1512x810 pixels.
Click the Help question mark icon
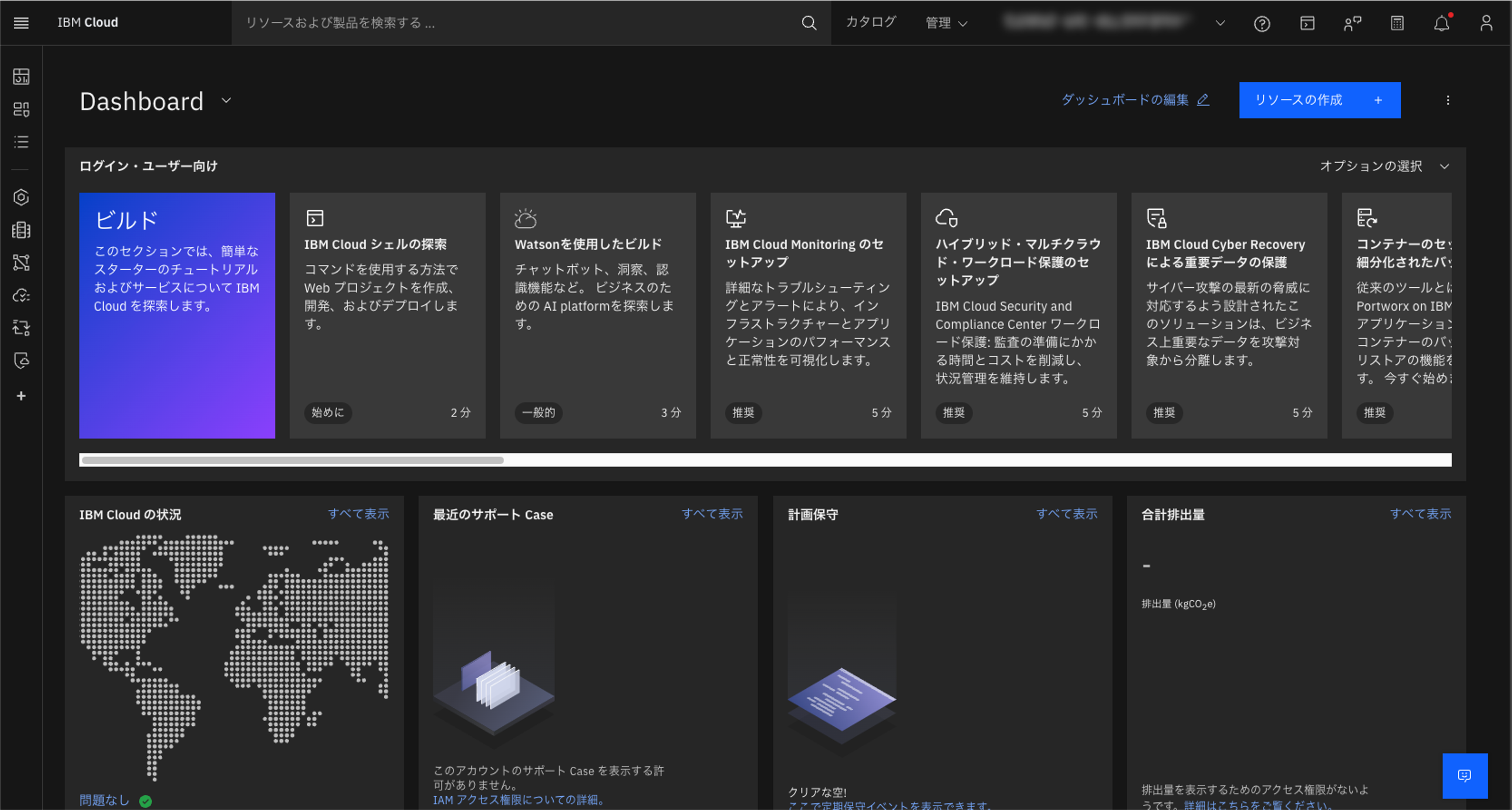click(x=1261, y=23)
